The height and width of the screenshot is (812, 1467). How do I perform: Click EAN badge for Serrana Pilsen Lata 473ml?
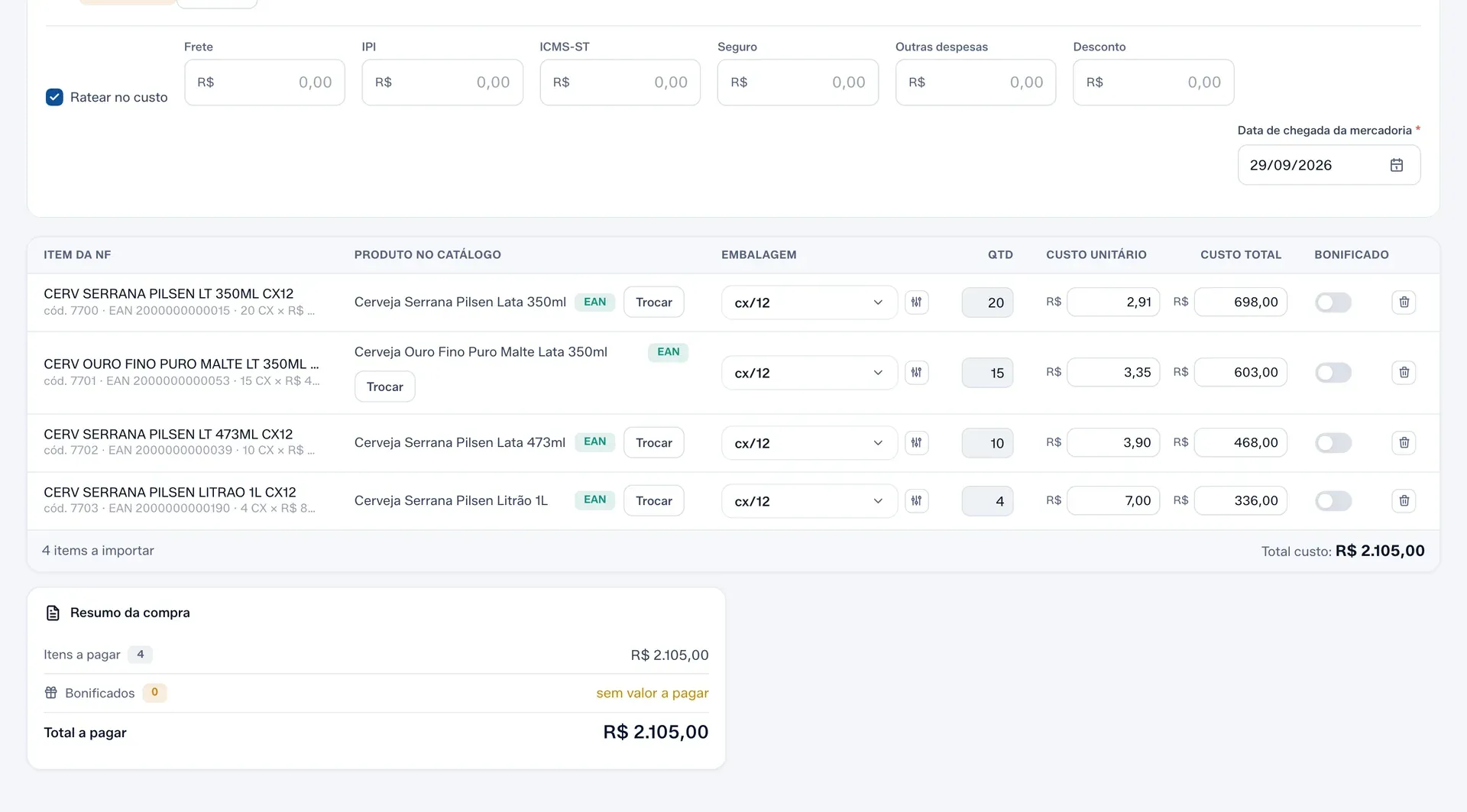coord(594,442)
